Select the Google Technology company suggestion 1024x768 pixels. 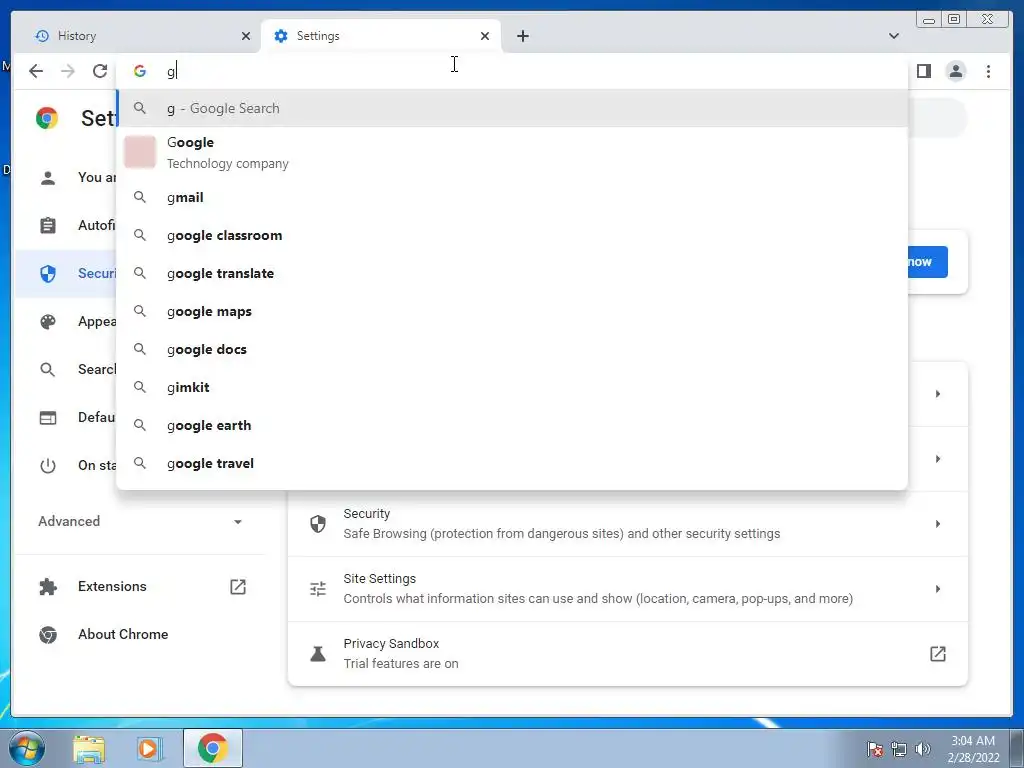[x=512, y=152]
